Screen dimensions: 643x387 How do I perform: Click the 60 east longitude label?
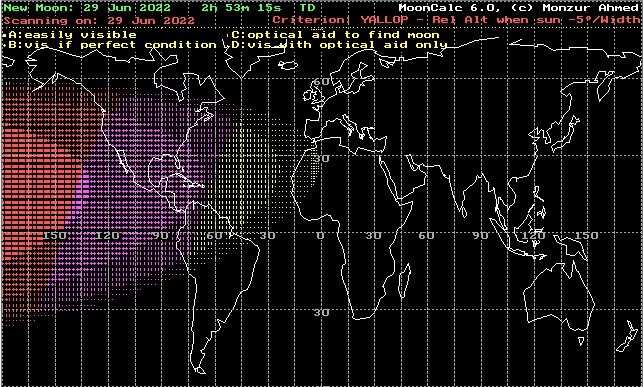tap(427, 235)
